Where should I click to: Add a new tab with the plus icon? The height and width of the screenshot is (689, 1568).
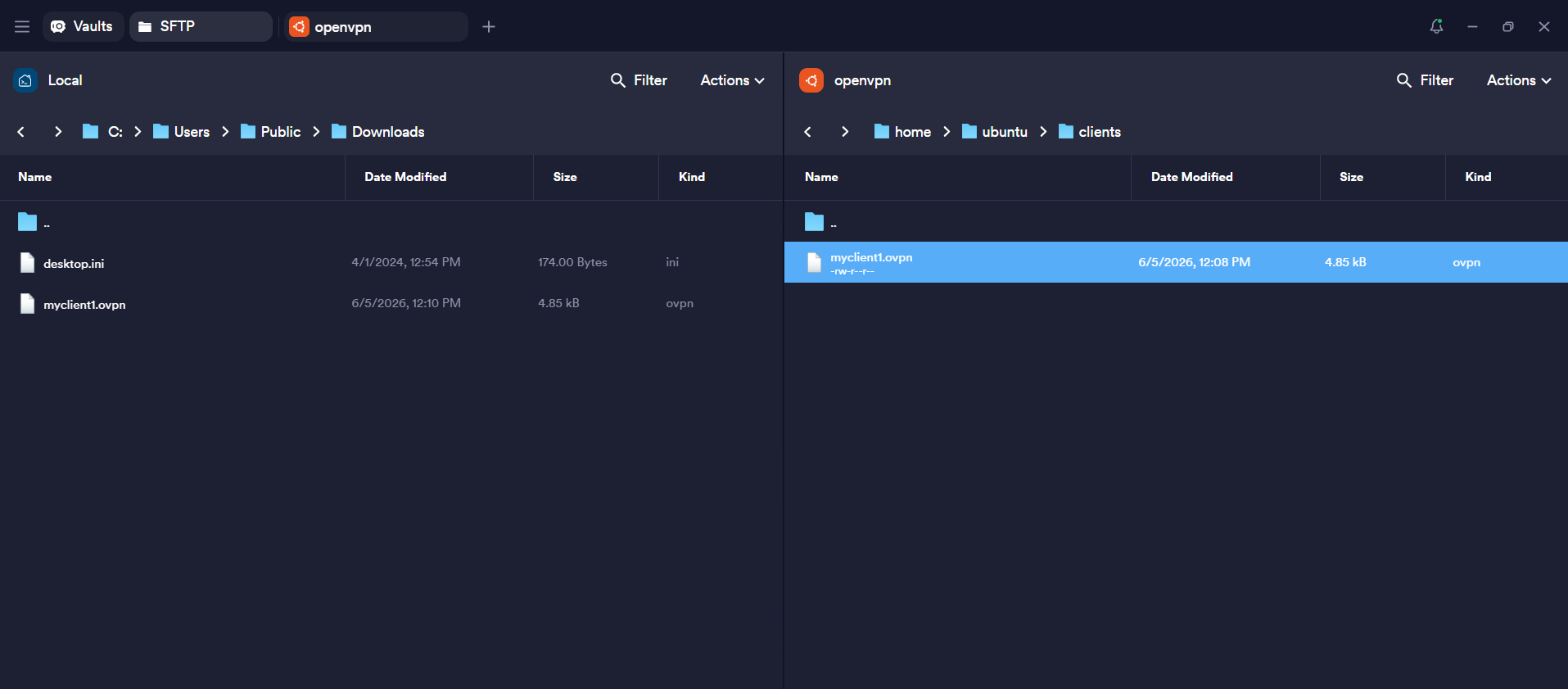coord(489,27)
